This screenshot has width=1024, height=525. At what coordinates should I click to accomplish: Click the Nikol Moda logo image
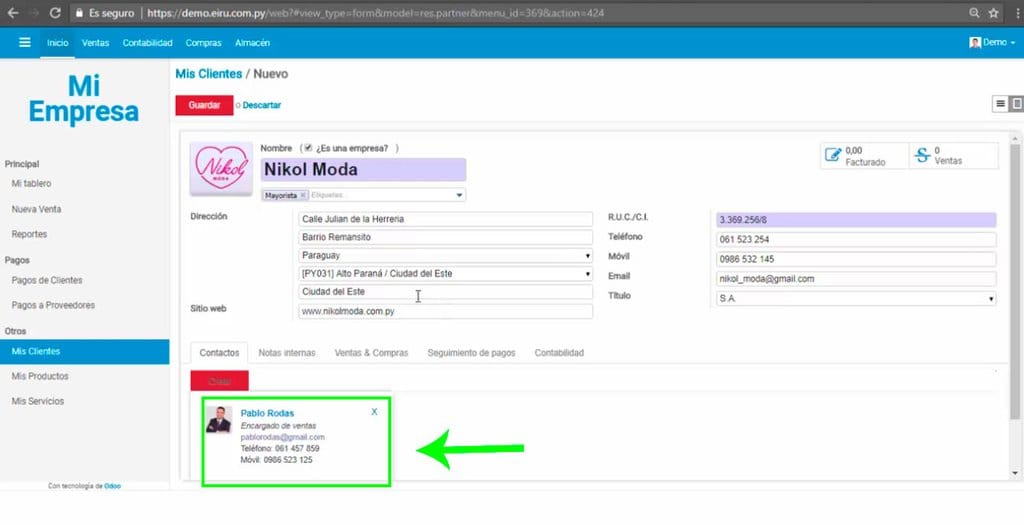(221, 168)
